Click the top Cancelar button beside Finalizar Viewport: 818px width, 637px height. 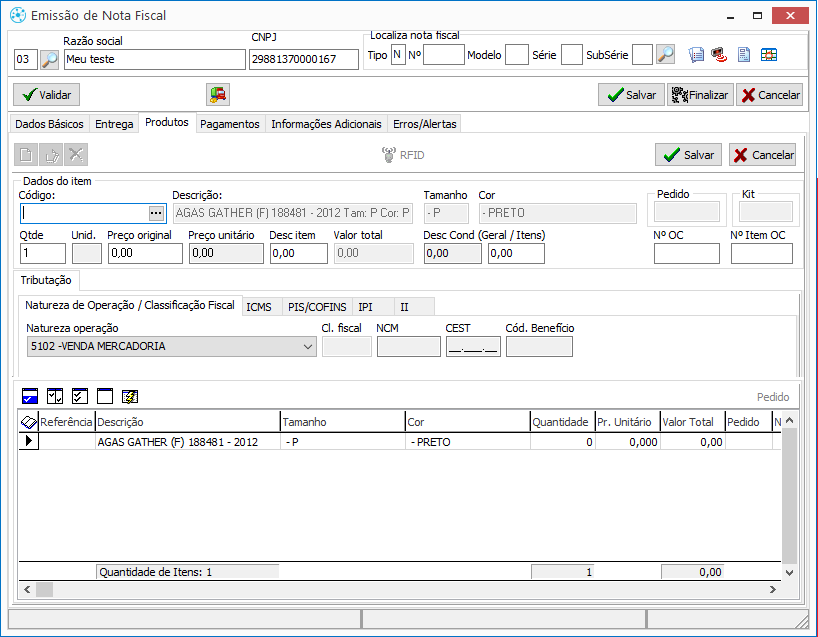tap(769, 94)
